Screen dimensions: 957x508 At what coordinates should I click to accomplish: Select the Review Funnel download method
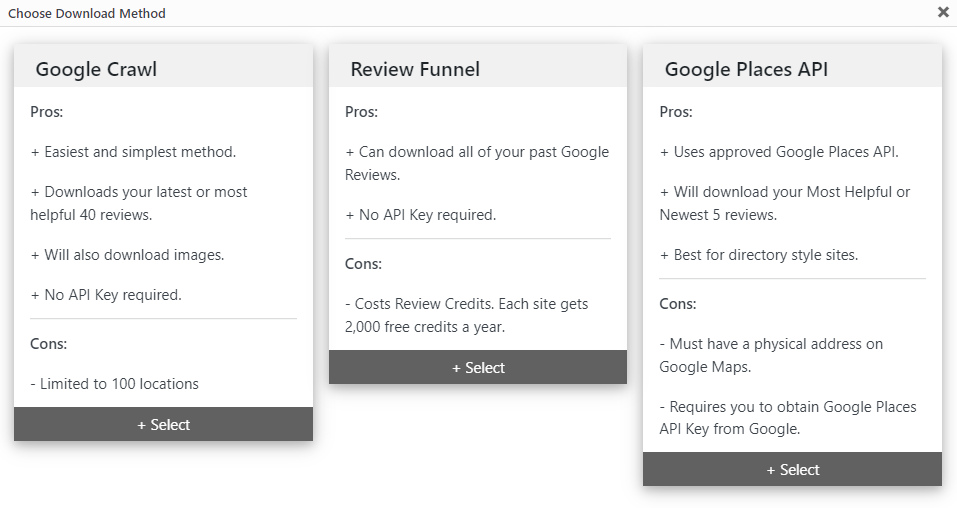[478, 368]
